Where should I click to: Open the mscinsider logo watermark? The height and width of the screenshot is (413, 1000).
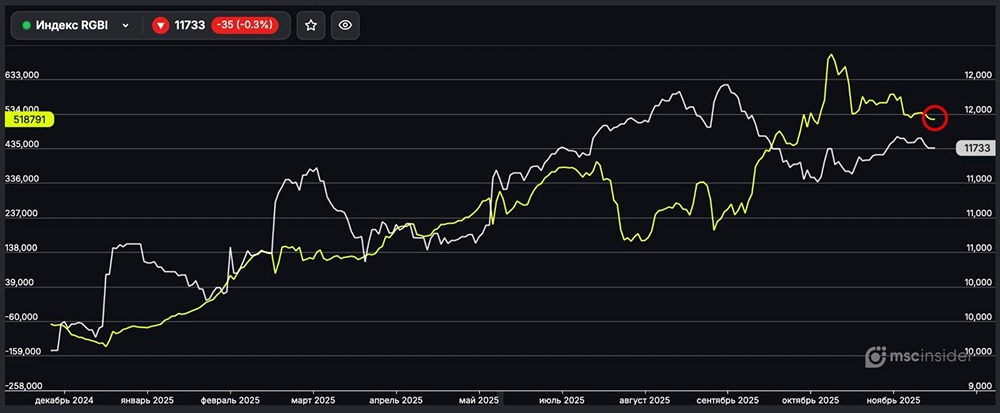925,356
